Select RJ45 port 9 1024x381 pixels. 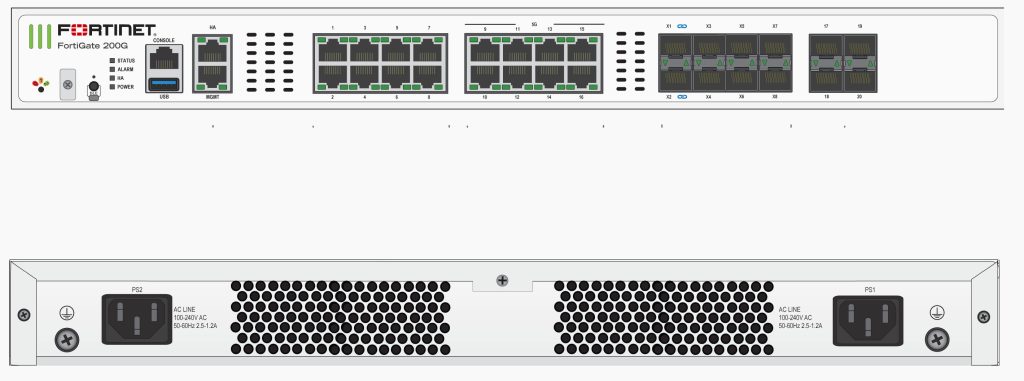(485, 50)
